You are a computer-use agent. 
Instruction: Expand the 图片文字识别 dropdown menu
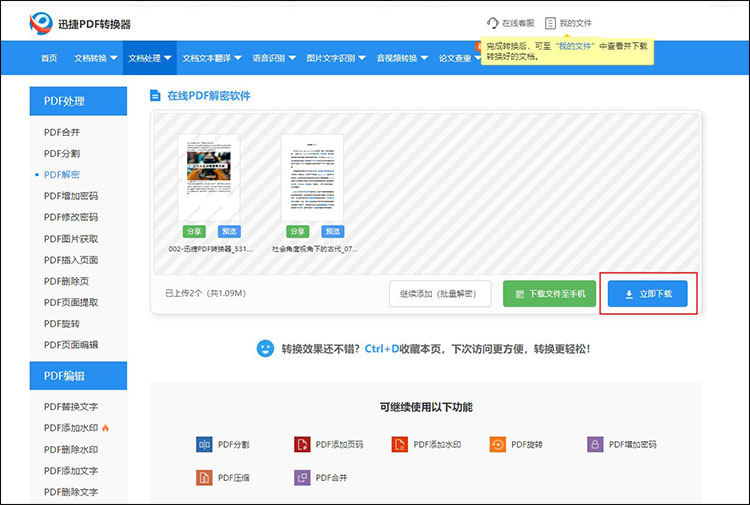336,58
